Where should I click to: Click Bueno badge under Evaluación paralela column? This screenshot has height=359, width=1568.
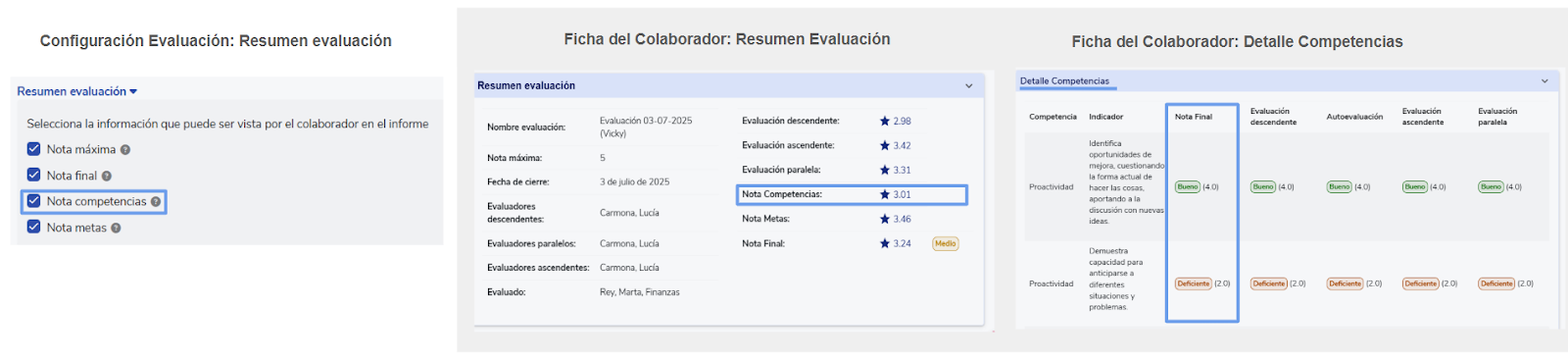click(x=1492, y=186)
